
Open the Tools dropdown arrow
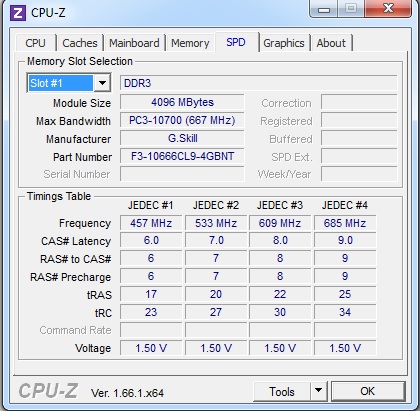click(319, 391)
